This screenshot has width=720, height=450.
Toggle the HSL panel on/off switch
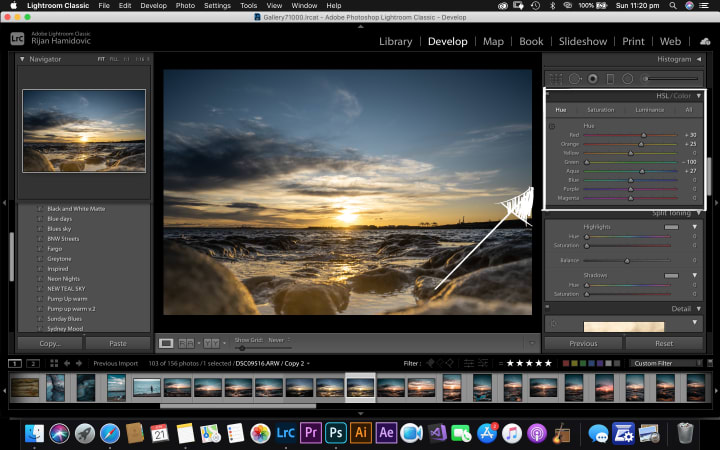click(547, 94)
